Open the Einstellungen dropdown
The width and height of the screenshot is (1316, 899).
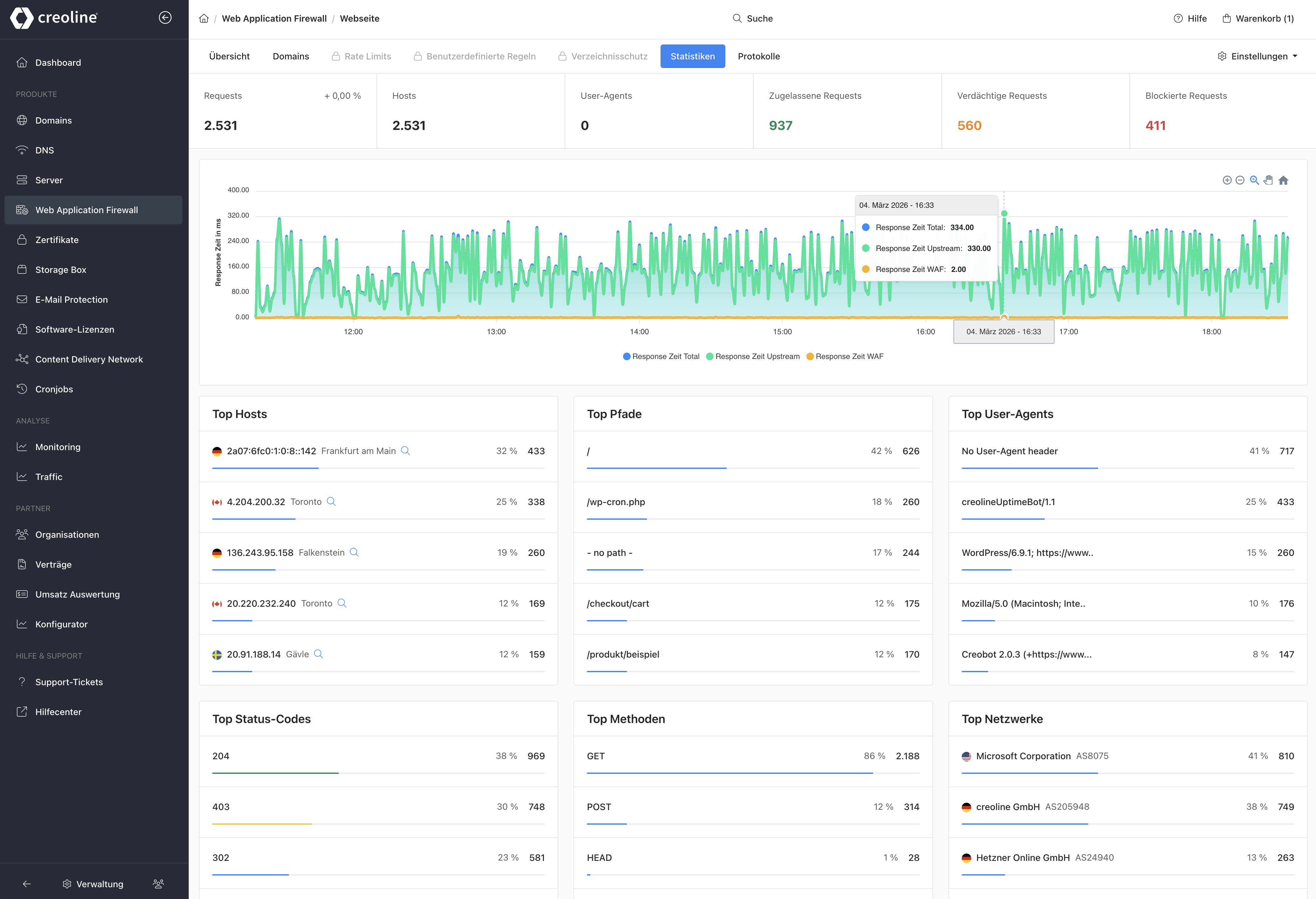click(1258, 56)
